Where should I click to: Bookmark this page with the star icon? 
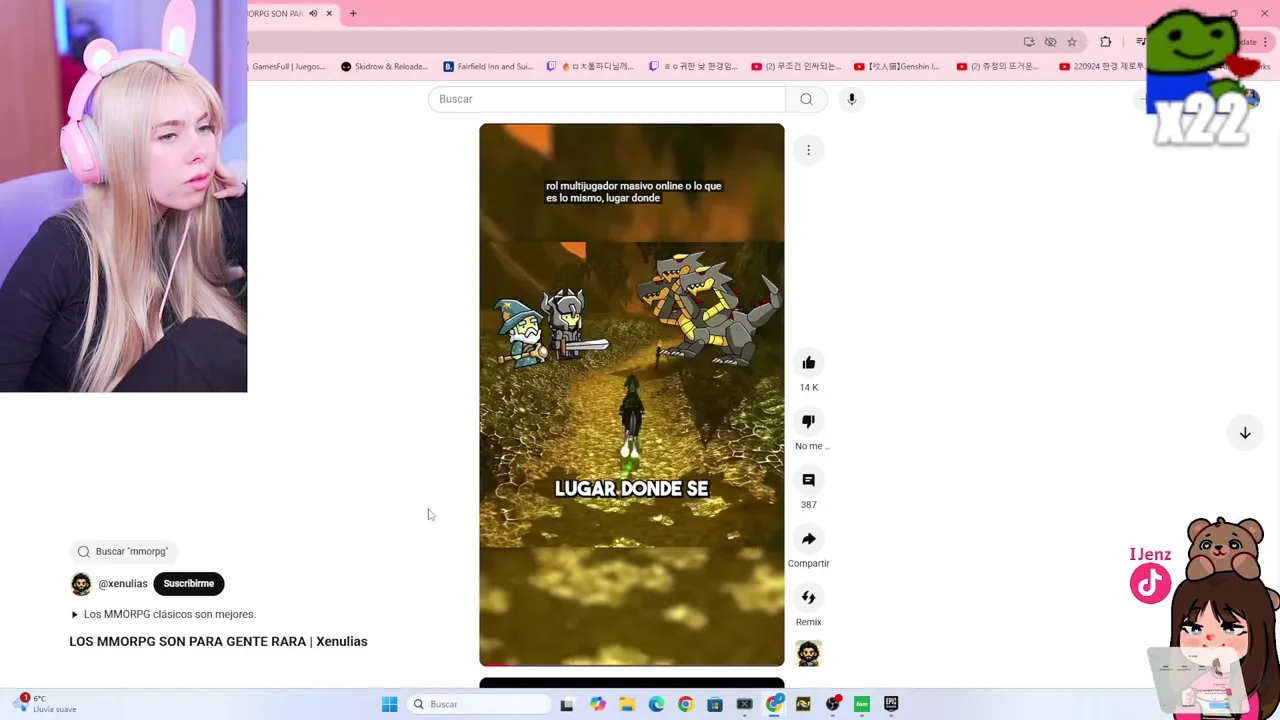tap(1072, 42)
